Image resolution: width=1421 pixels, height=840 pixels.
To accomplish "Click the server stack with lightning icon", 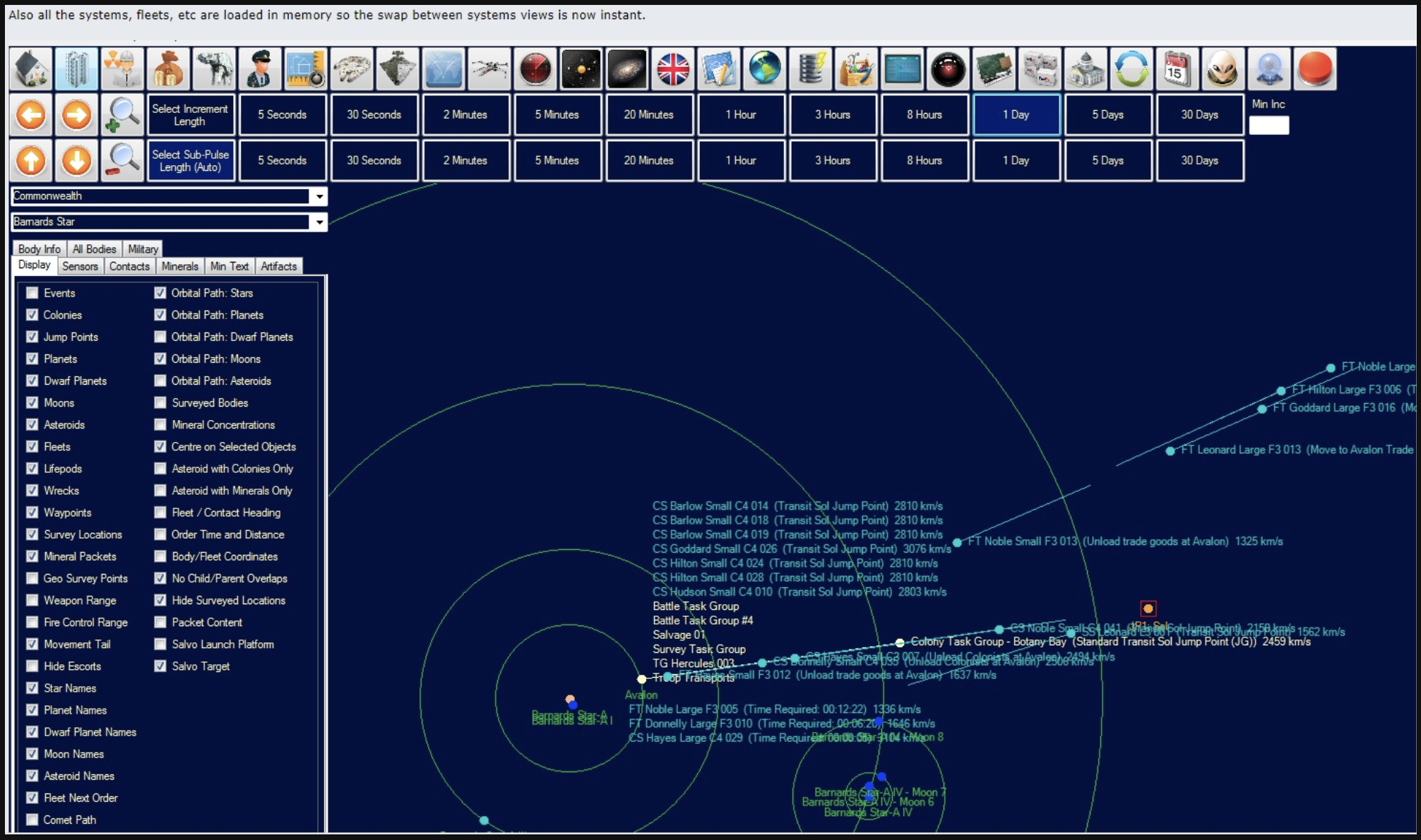I will [811, 69].
